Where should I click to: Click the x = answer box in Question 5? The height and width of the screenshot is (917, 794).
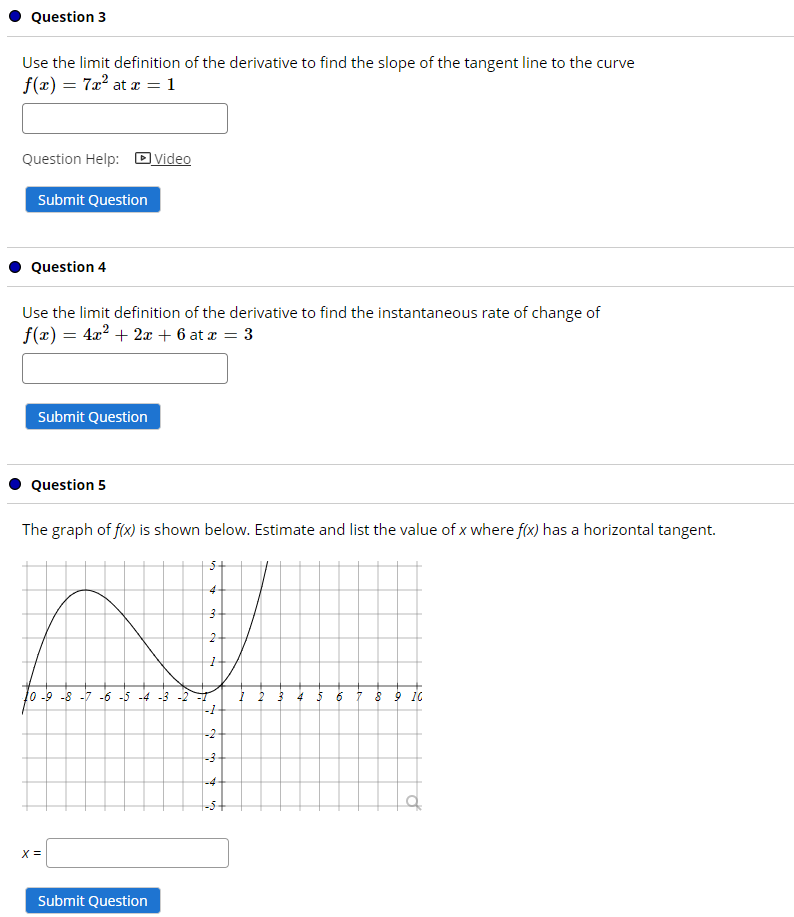point(137,852)
